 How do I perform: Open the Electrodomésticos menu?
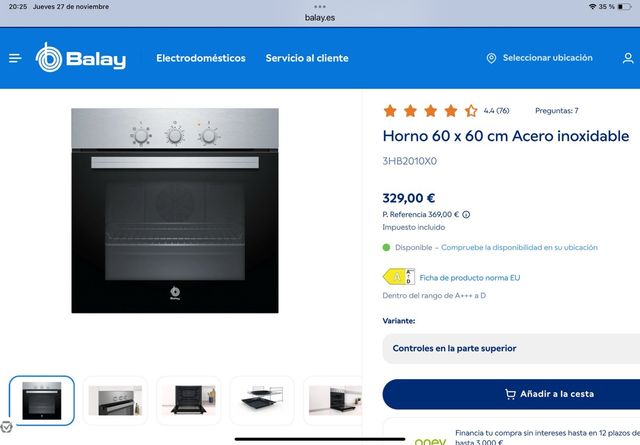pyautogui.click(x=201, y=58)
